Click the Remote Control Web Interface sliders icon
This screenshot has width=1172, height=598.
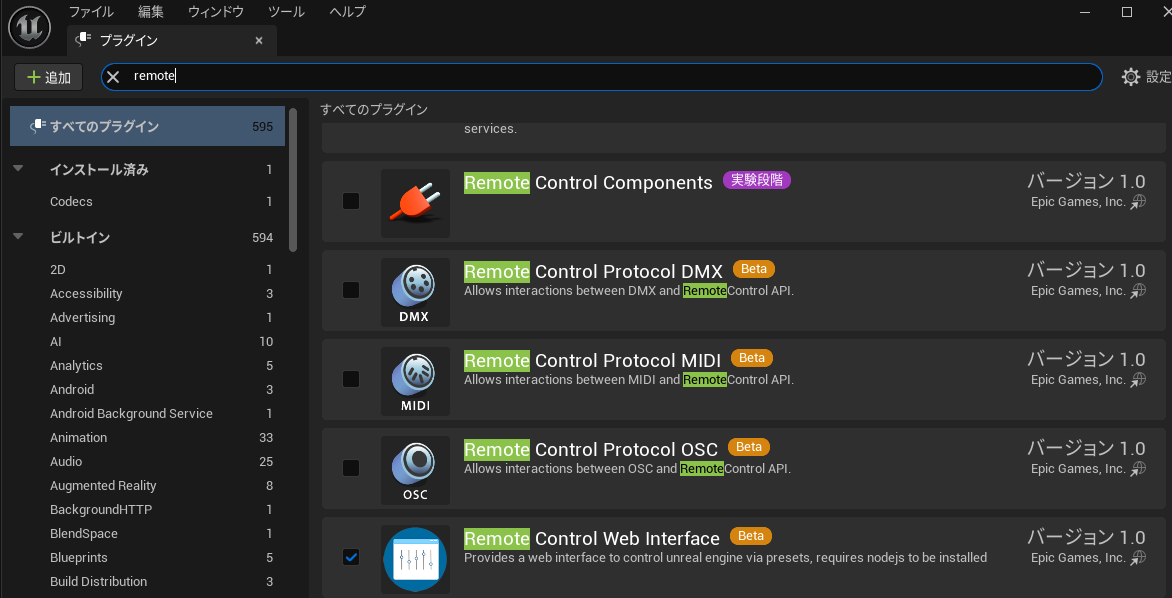coord(415,557)
